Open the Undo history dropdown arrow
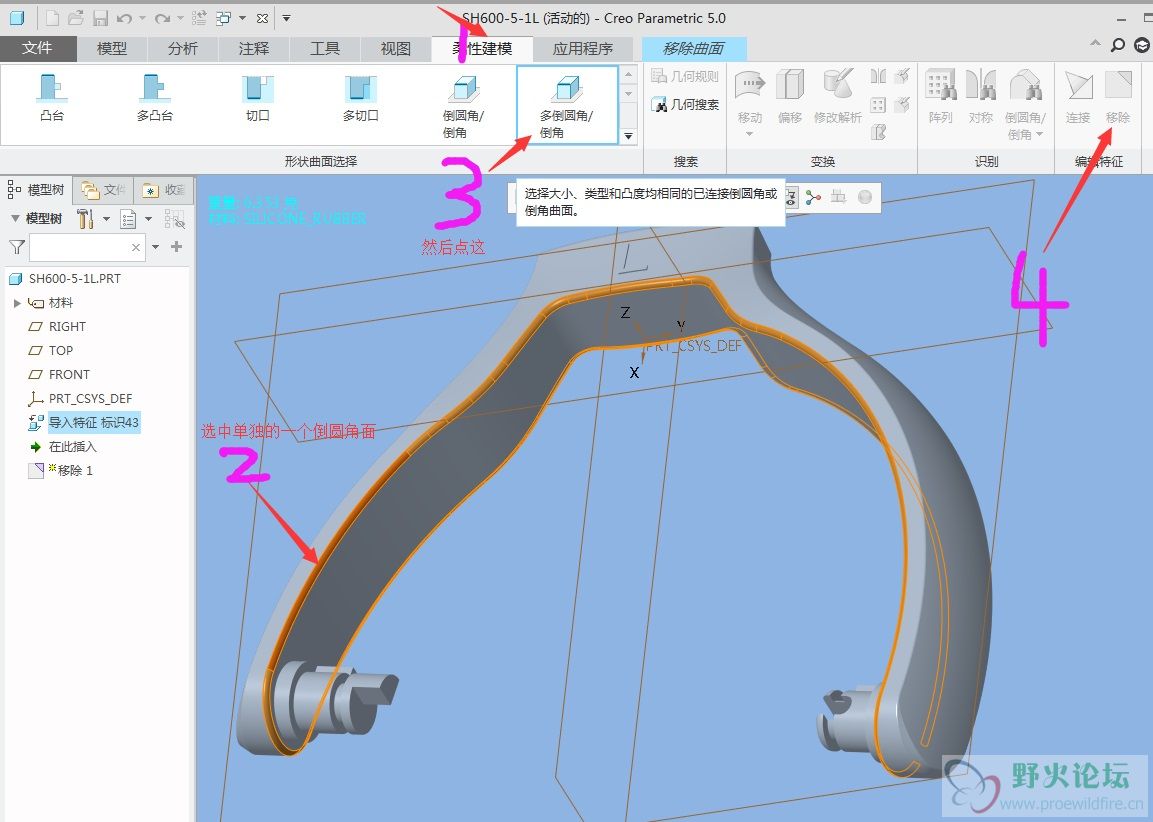Viewport: 1153px width, 822px height. point(142,18)
